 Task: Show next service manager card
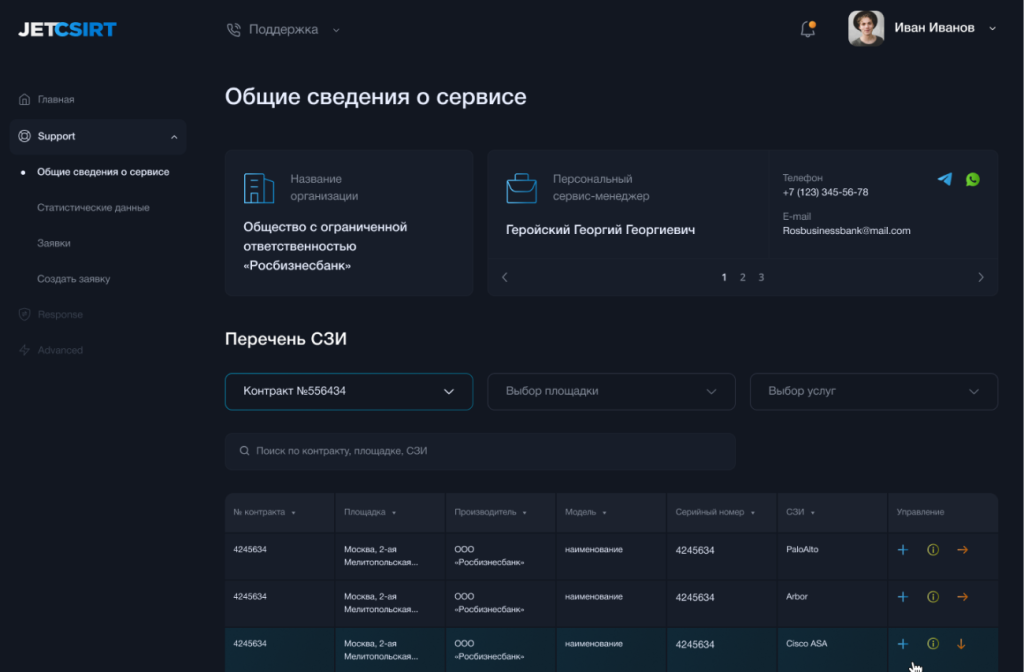980,277
